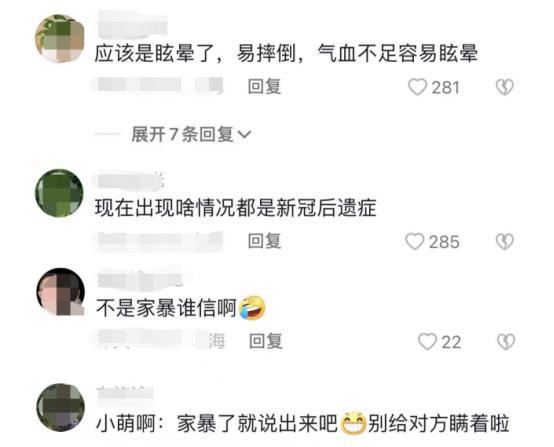This screenshot has width=554, height=447.
Task: Open first commenter's plant avatar
Action: click(x=60, y=39)
